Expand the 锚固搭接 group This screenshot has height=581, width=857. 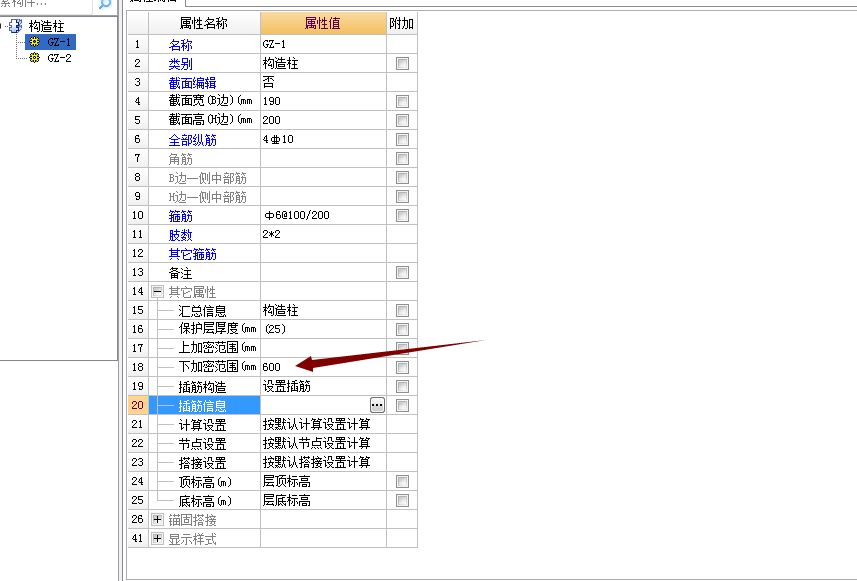point(157,519)
